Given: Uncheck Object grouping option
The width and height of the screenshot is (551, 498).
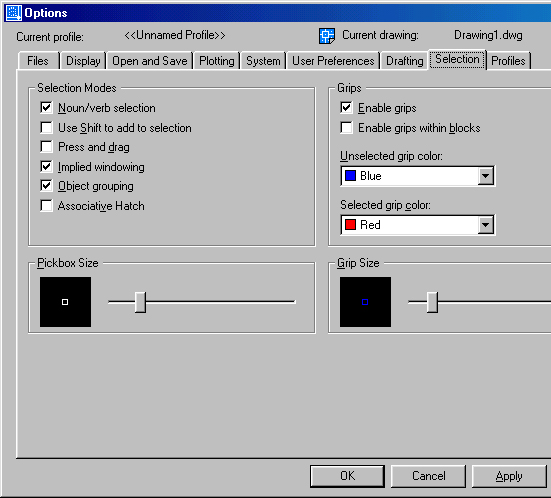Looking at the screenshot, I should 46,186.
